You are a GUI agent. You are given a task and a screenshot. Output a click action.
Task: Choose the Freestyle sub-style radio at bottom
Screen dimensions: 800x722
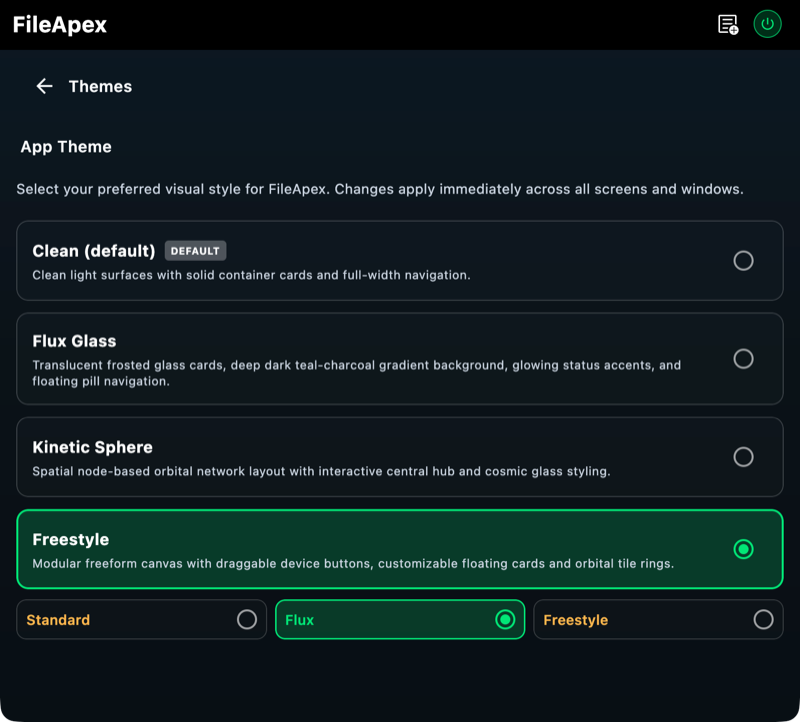pyautogui.click(x=763, y=619)
